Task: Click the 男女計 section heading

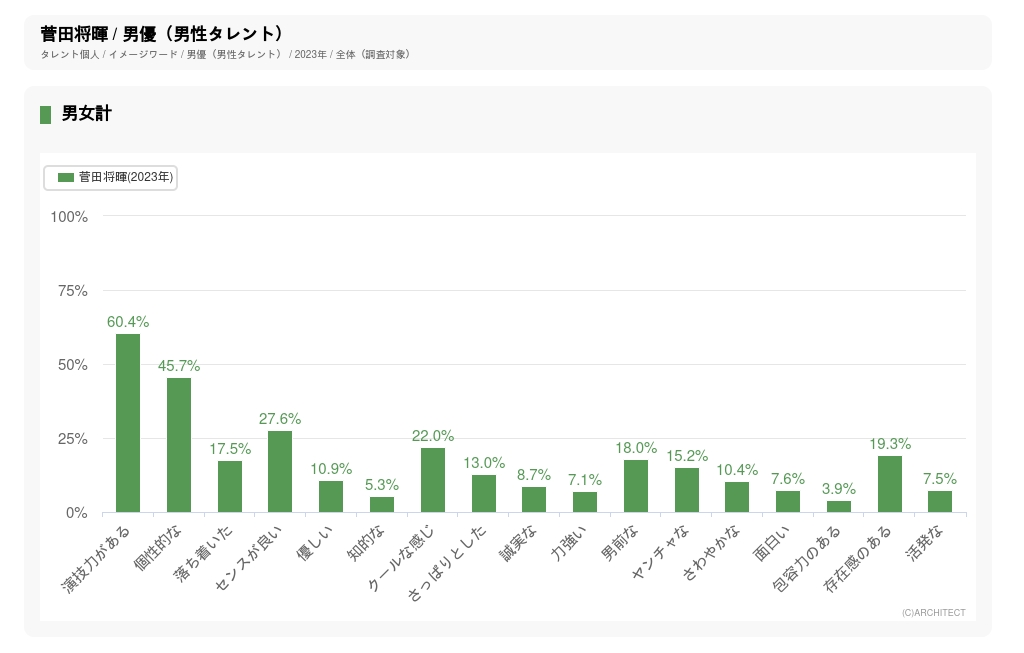Action: pyautogui.click(x=86, y=114)
